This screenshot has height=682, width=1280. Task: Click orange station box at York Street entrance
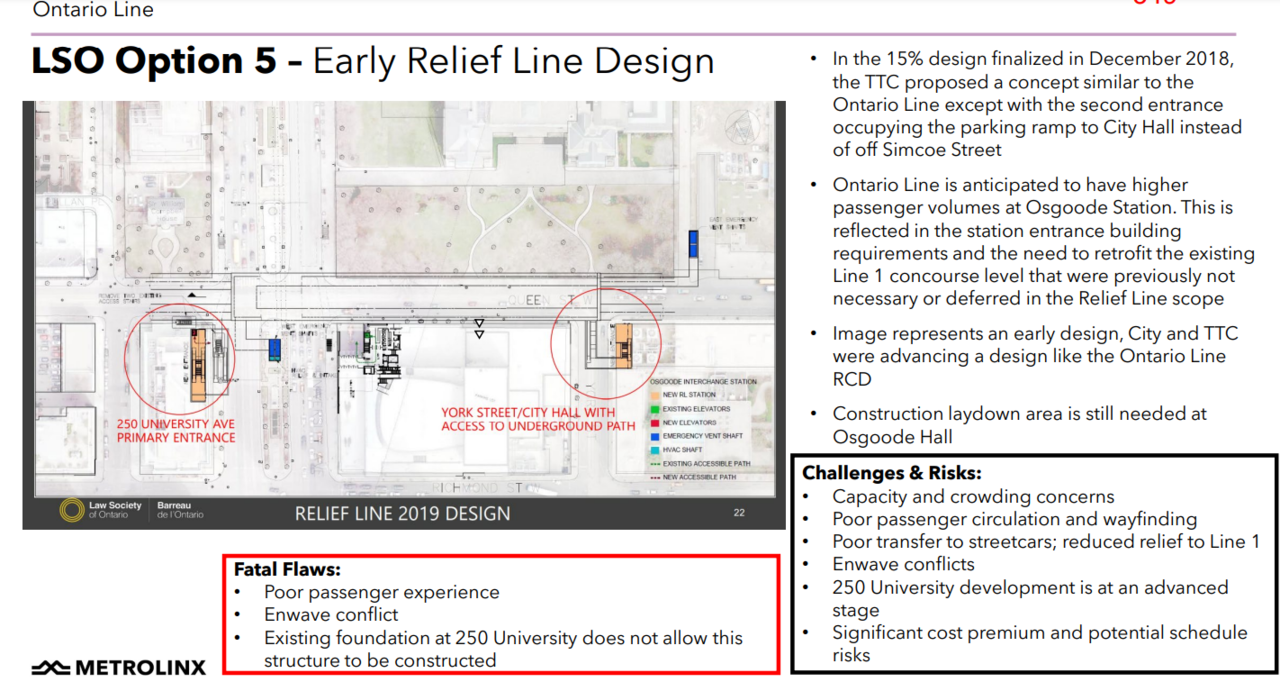coord(624,344)
